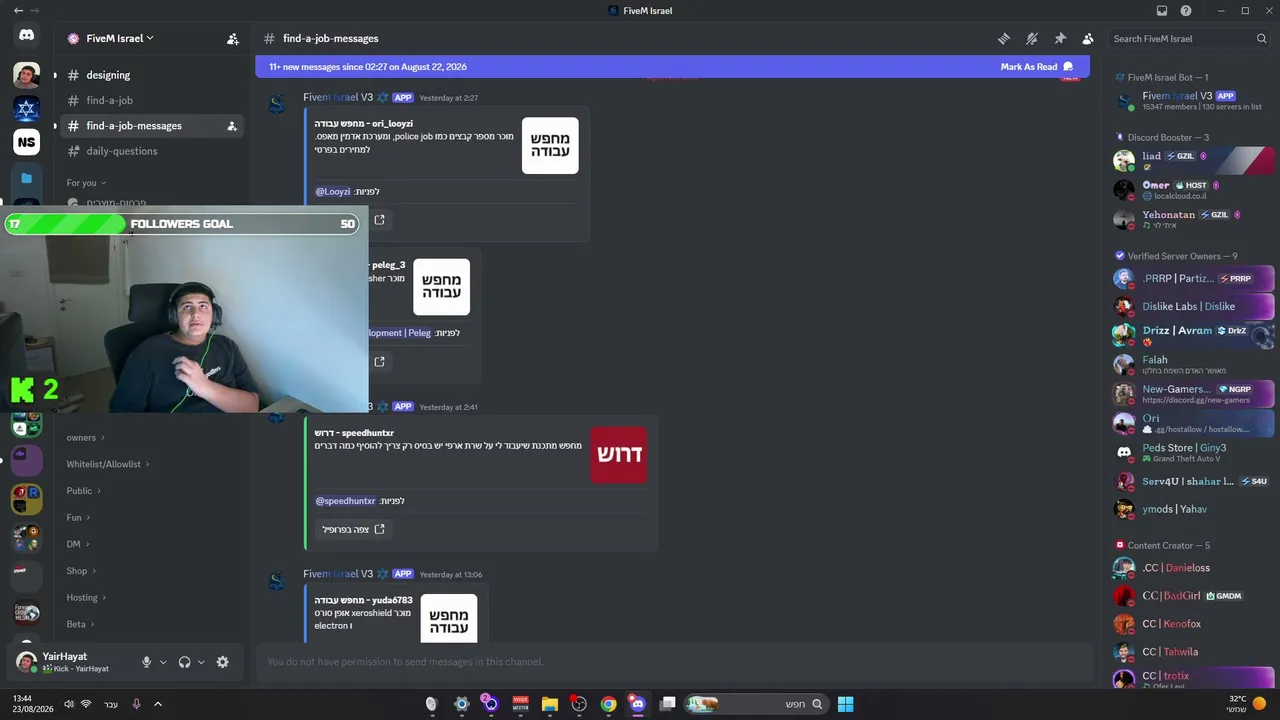Expand the Hosting category
Image resolution: width=1280 pixels, height=720 pixels.
point(87,598)
